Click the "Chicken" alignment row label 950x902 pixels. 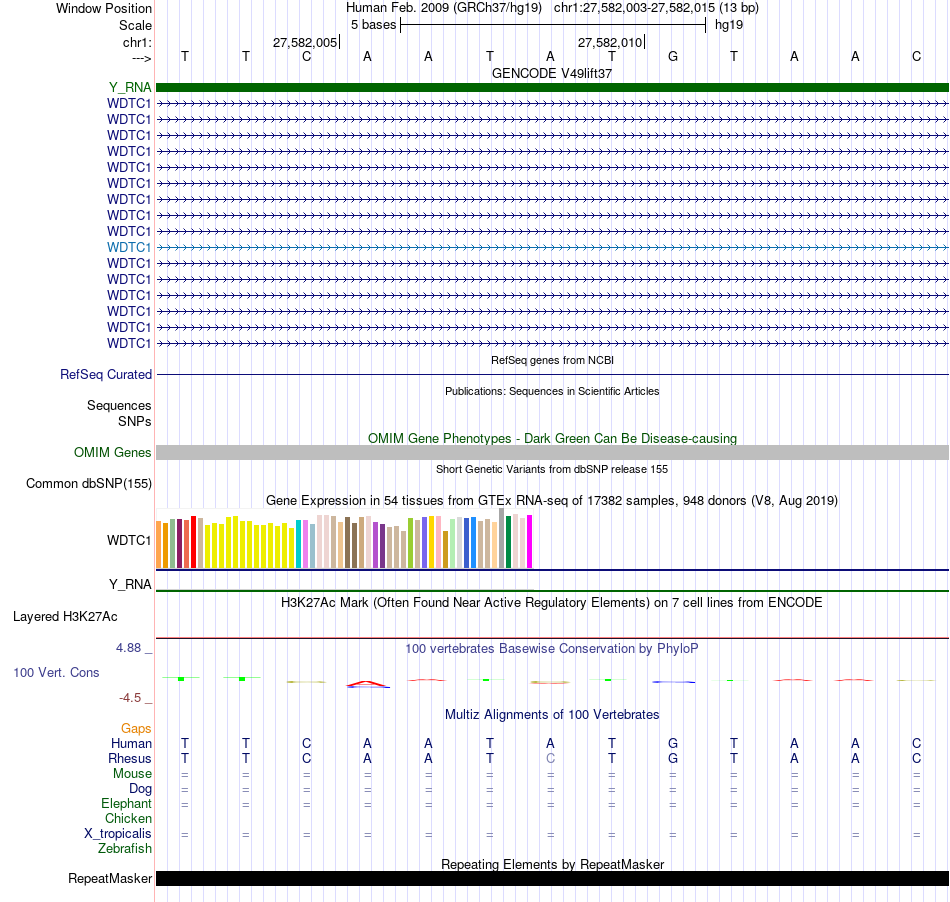click(x=128, y=818)
